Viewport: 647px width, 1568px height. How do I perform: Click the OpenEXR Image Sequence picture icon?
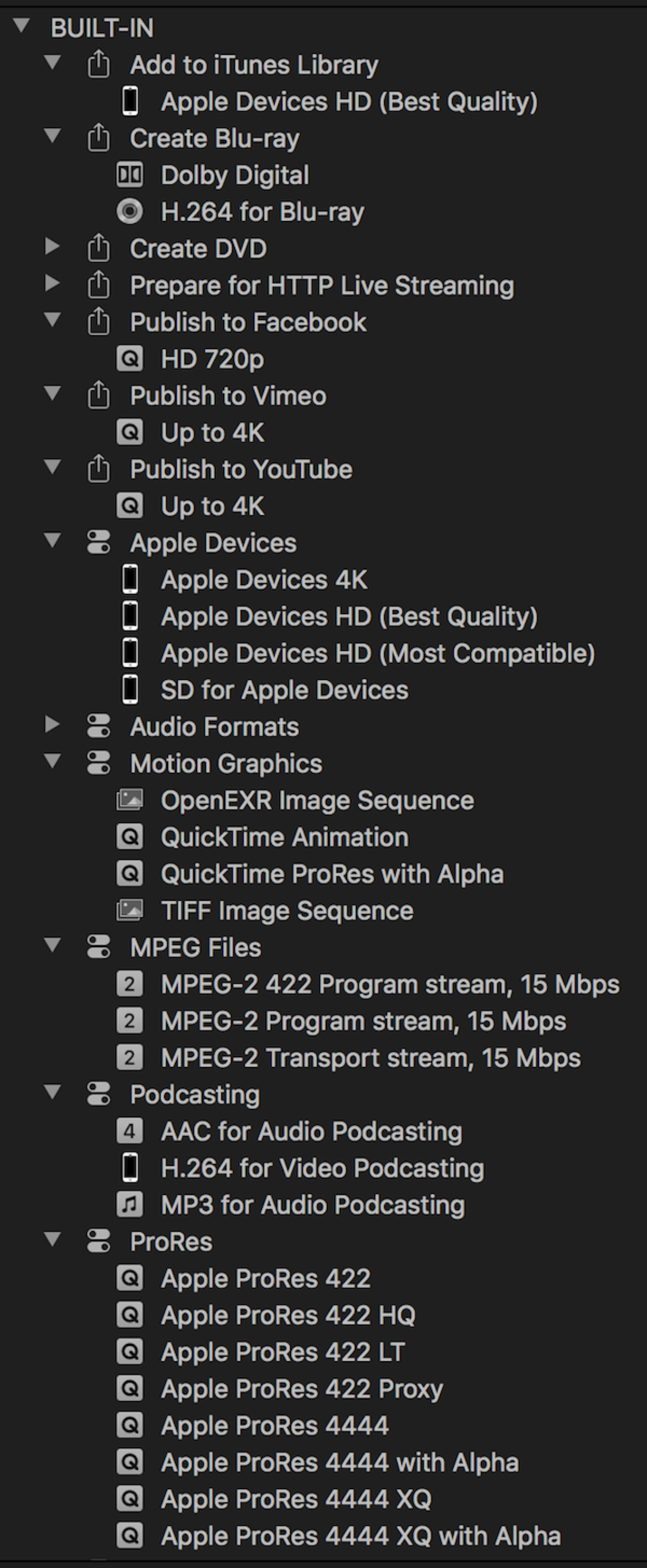130,800
